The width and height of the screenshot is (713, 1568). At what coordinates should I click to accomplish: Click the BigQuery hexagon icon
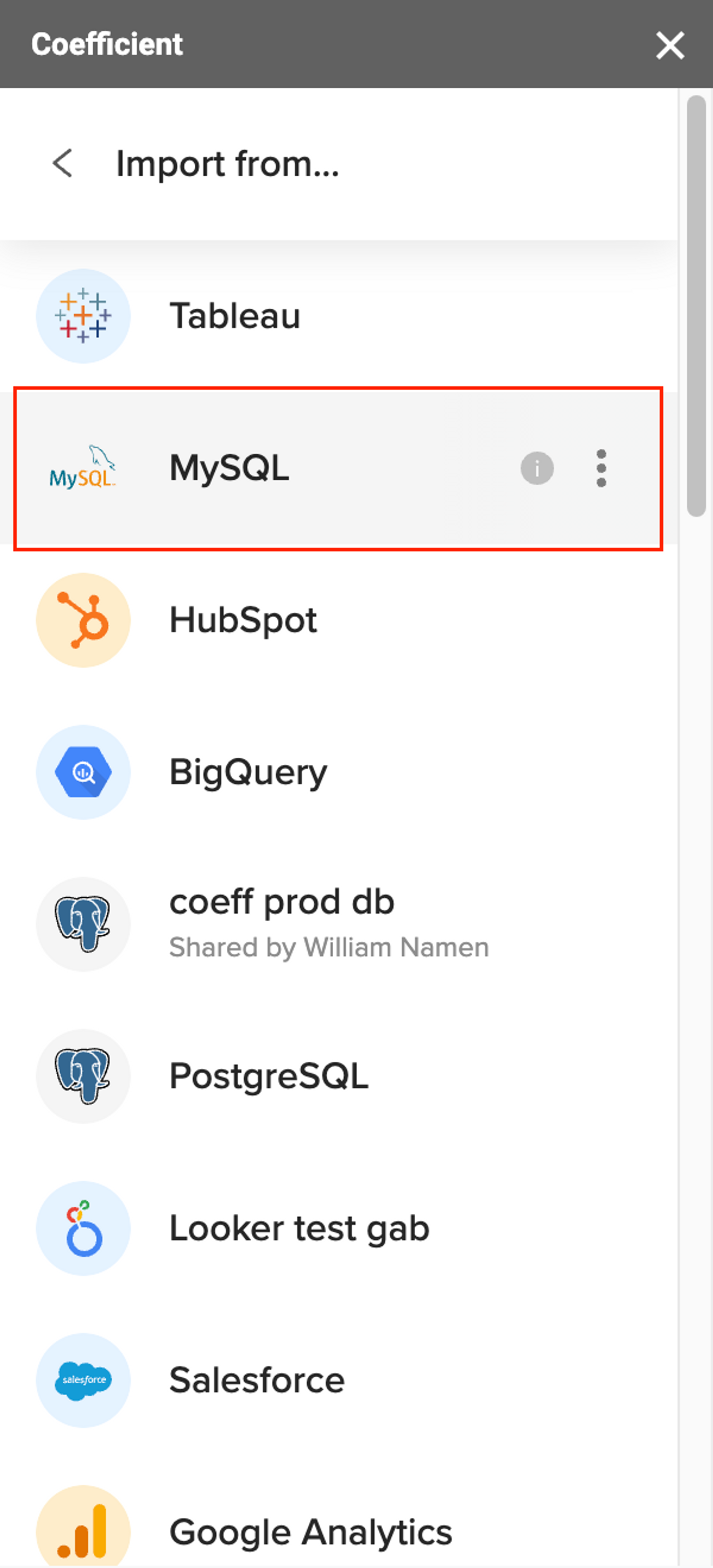click(83, 772)
